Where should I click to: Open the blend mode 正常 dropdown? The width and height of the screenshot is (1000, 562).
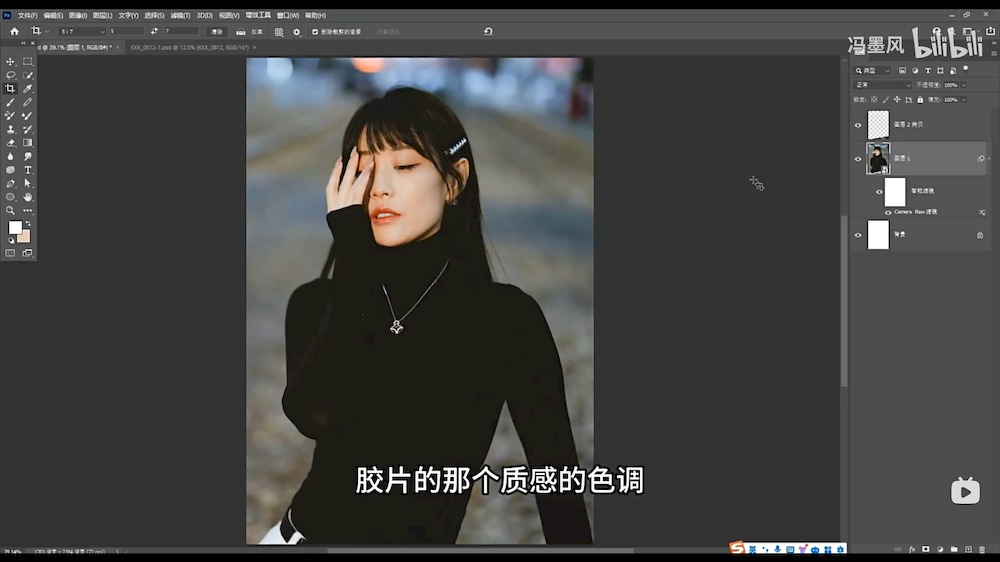(x=882, y=85)
